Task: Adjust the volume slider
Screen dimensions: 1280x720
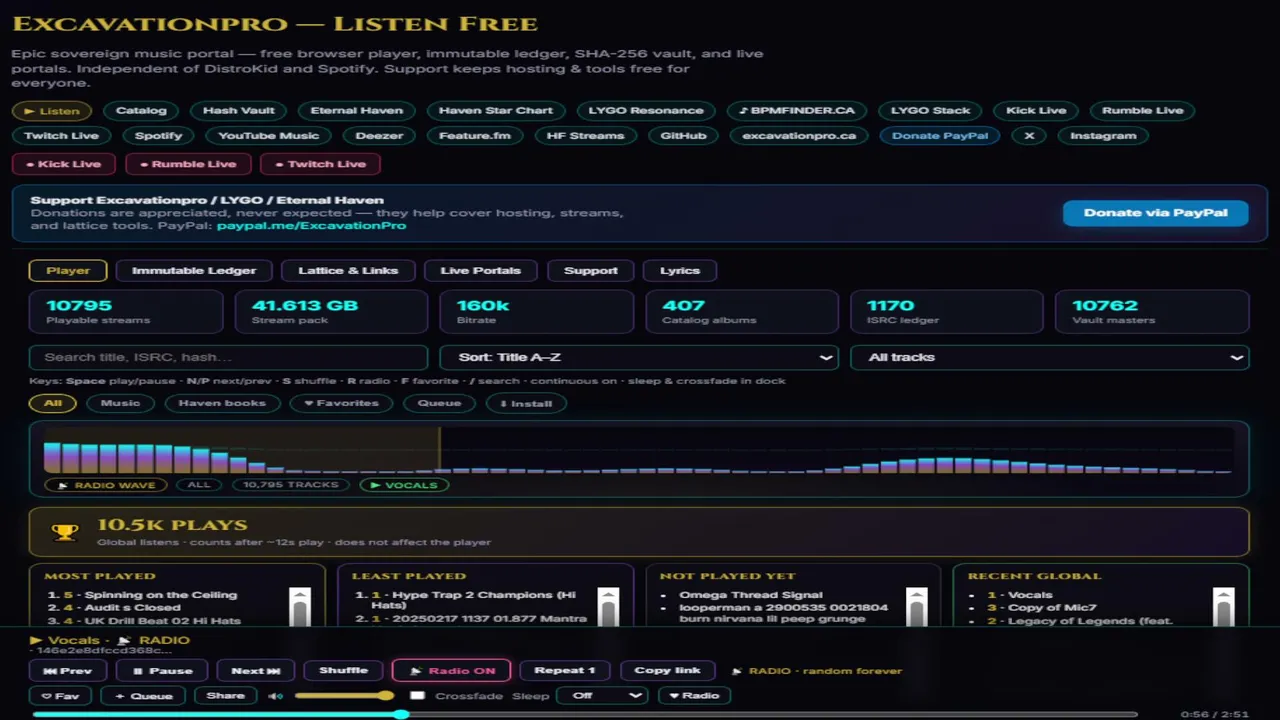Action: tap(344, 695)
